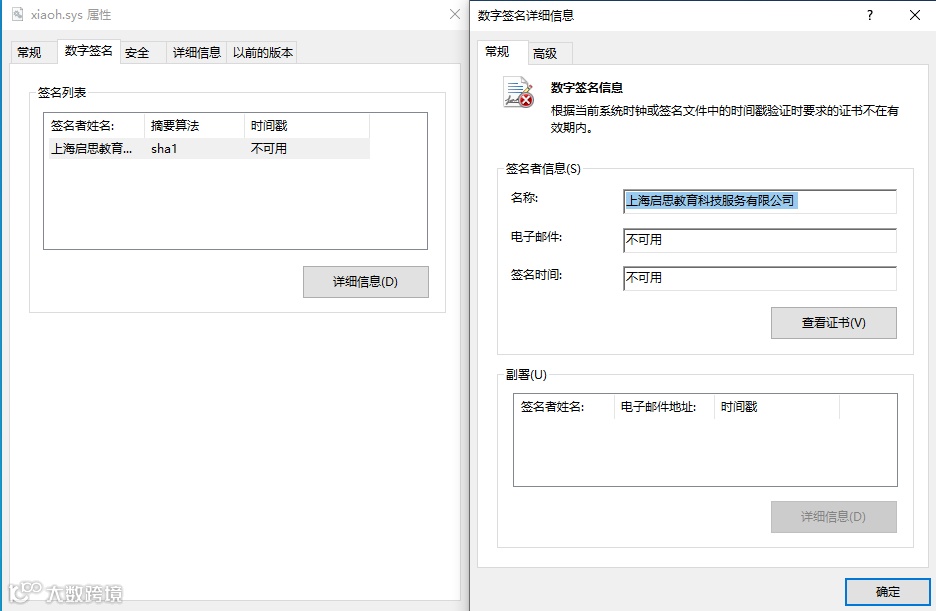Click the sha1 digest algorithm cell
The height and width of the screenshot is (611, 936).
tap(164, 149)
